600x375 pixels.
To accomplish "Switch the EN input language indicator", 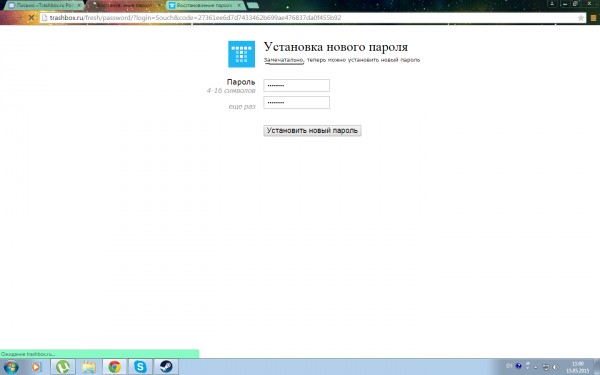I will pos(509,366).
